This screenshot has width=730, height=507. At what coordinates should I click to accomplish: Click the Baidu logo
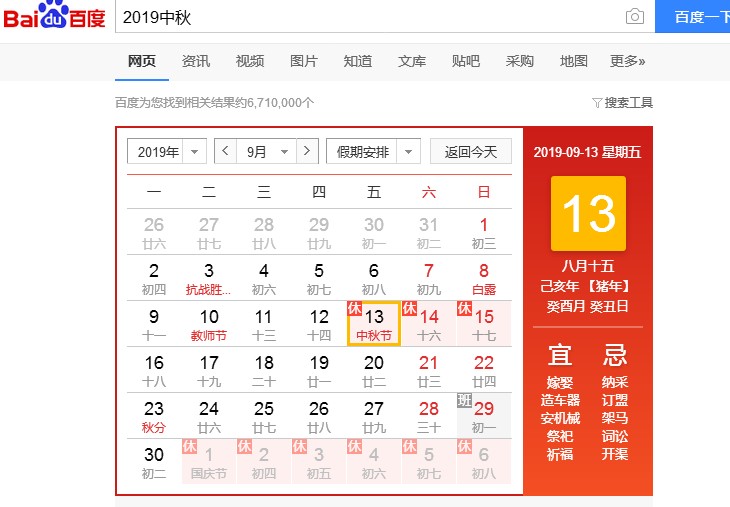coord(54,18)
